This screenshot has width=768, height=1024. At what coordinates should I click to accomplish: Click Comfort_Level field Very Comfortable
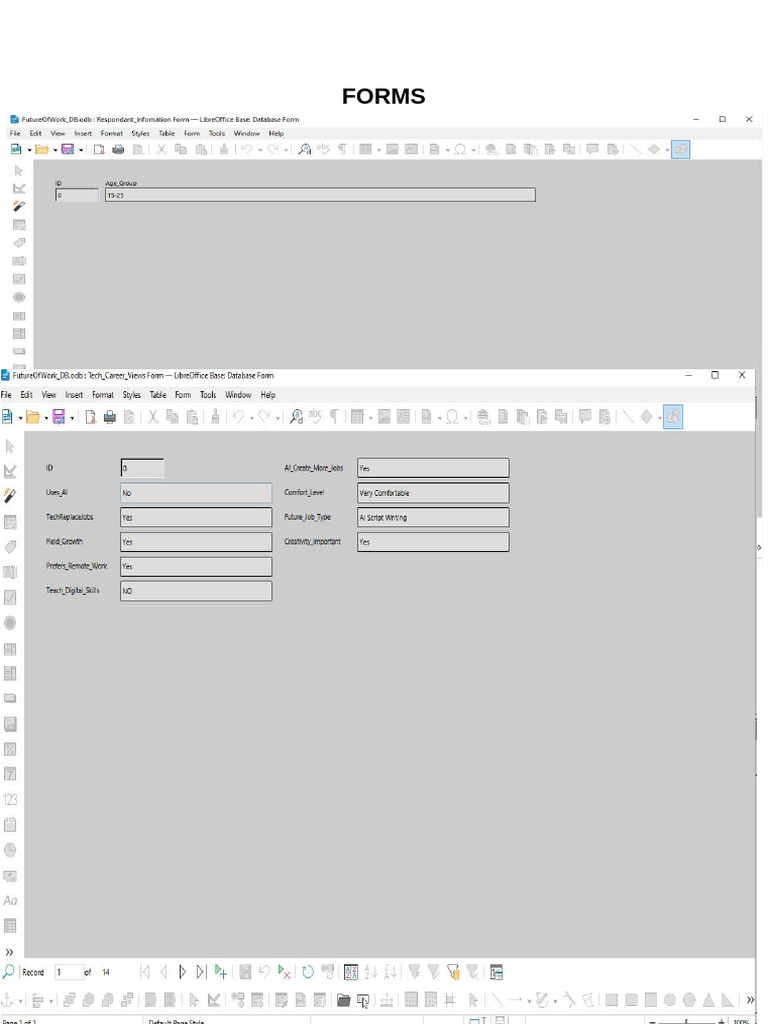tap(433, 492)
